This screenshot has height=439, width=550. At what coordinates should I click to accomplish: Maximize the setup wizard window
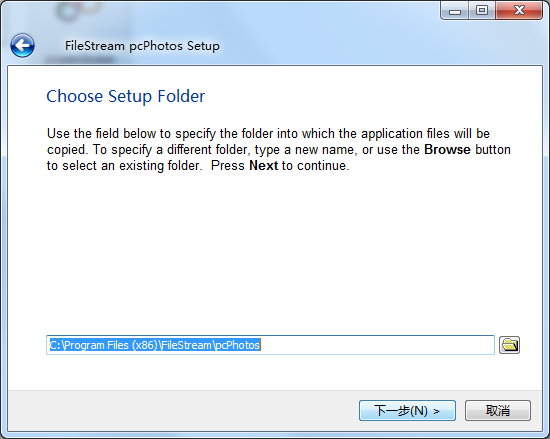point(482,11)
